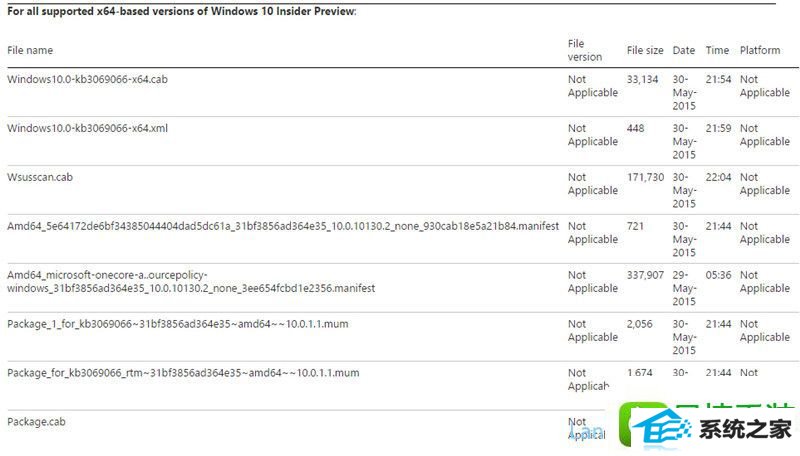Click the 171,730 file size value
Viewport: 800px width, 456px height.
click(x=645, y=177)
